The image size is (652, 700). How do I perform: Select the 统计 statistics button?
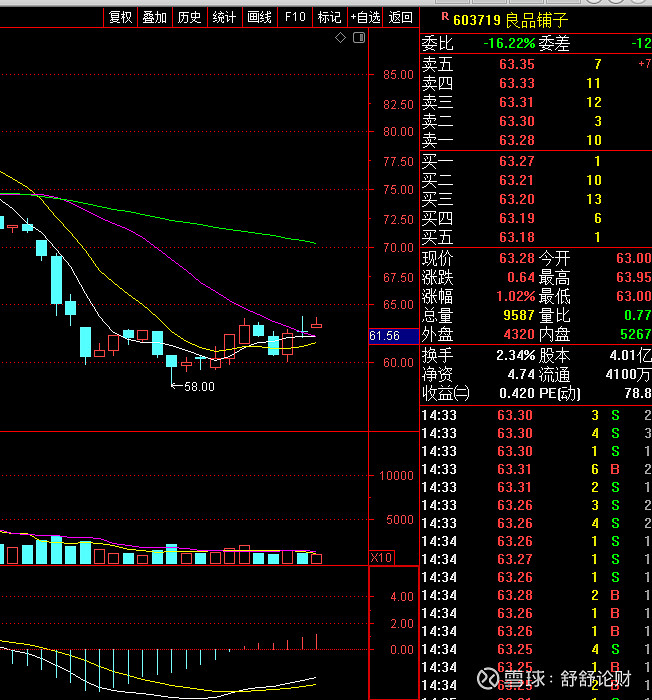224,17
